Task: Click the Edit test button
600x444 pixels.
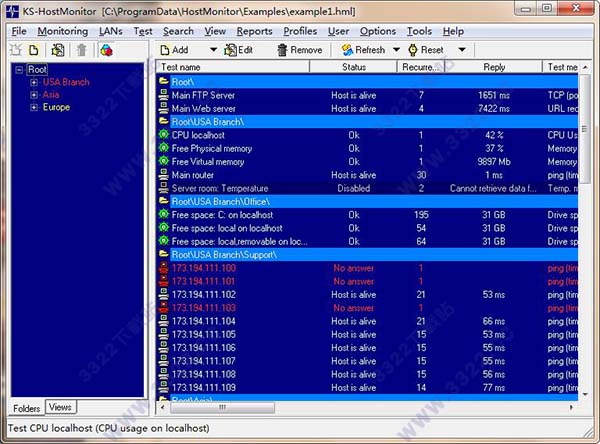Action: tap(238, 50)
